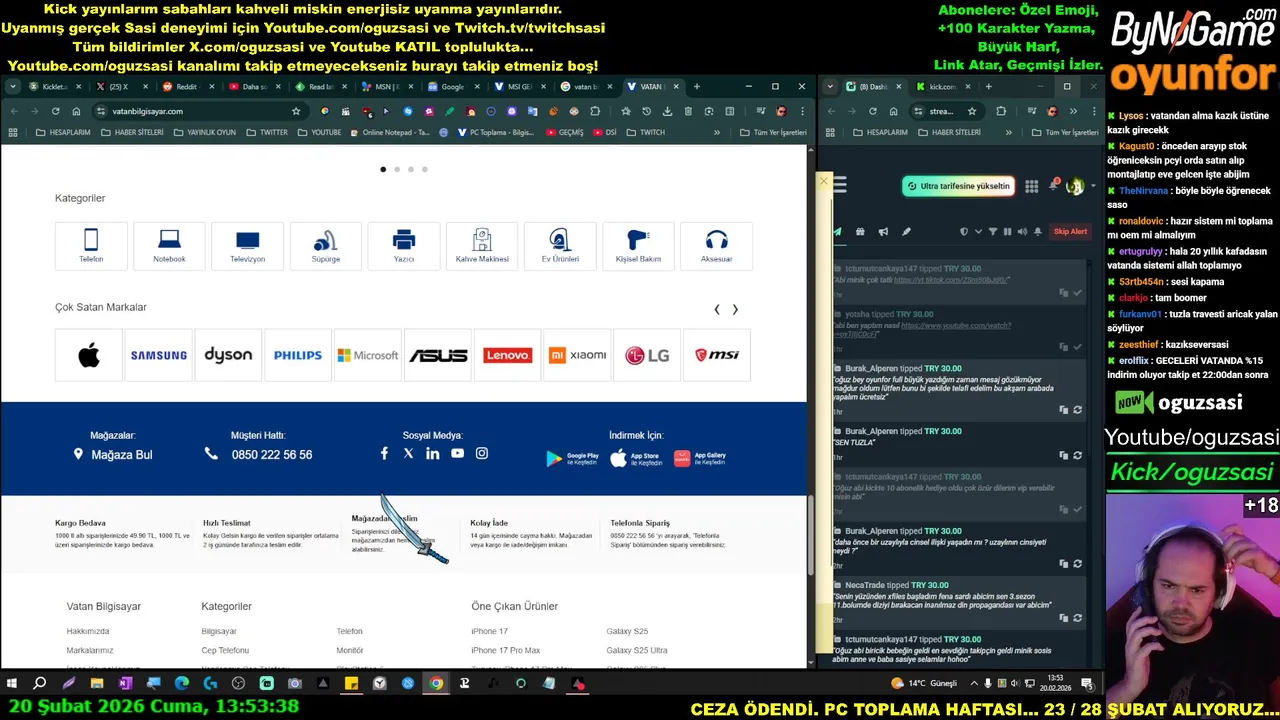
Task: Click Ultra tarifesine yükseltin button
Action: pos(958,186)
